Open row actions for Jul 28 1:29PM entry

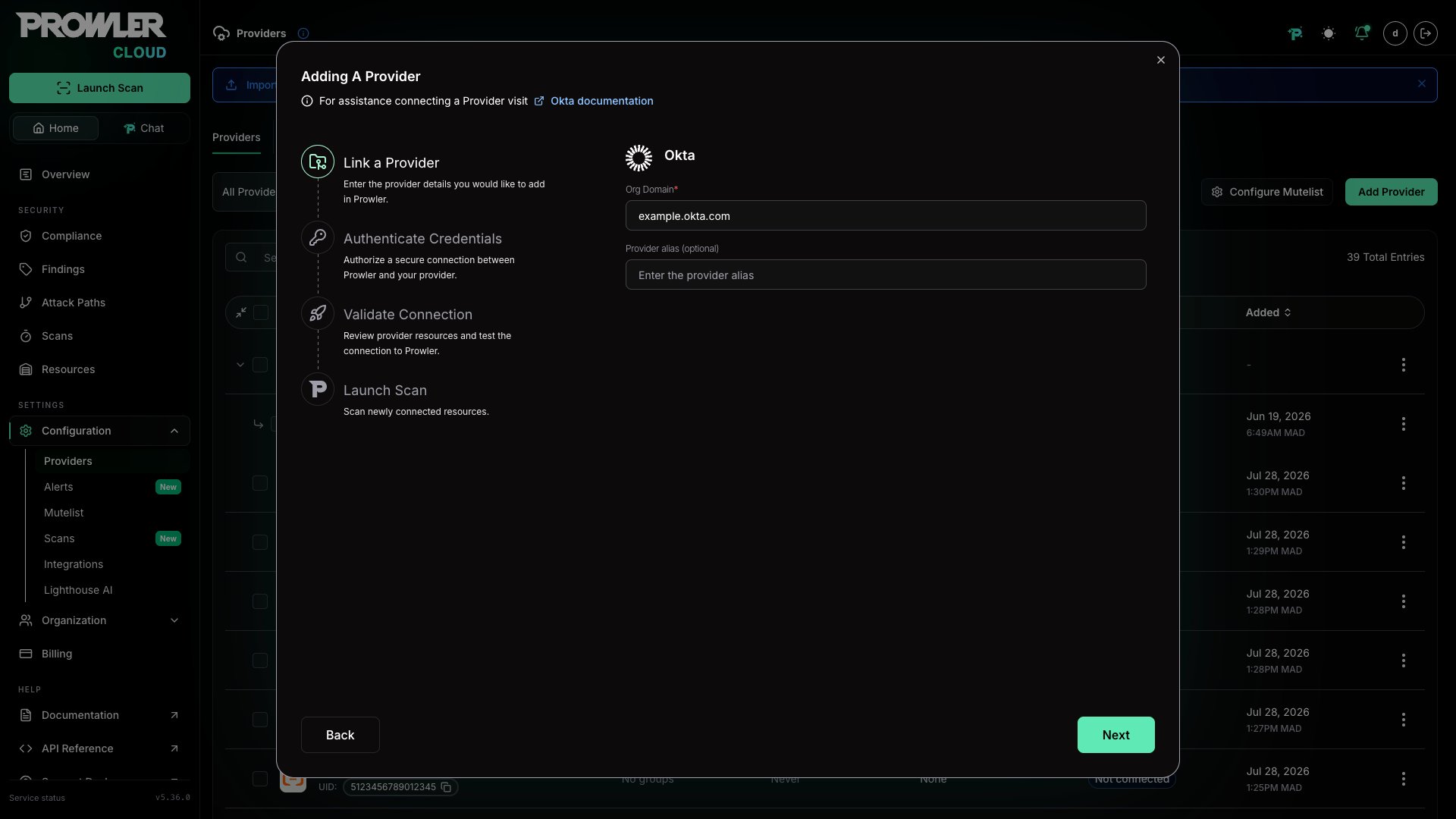point(1404,542)
